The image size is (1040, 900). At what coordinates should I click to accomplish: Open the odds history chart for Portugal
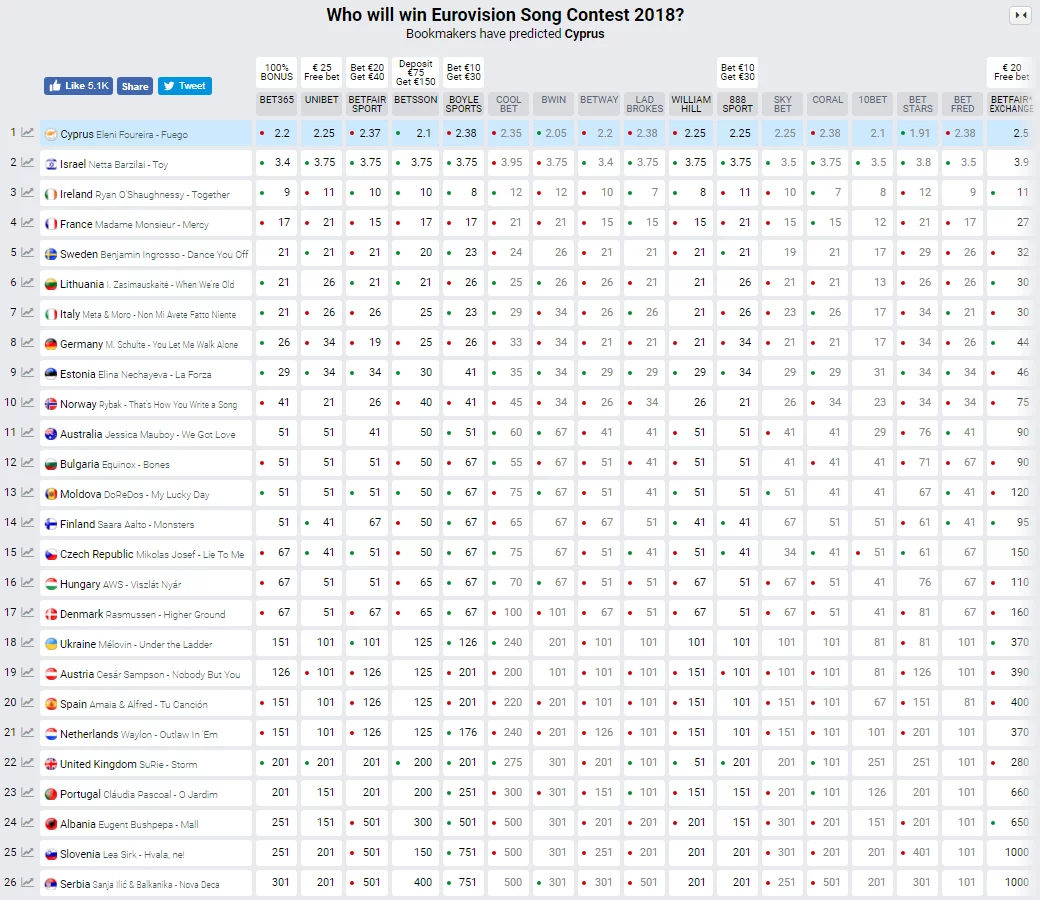coord(27,793)
